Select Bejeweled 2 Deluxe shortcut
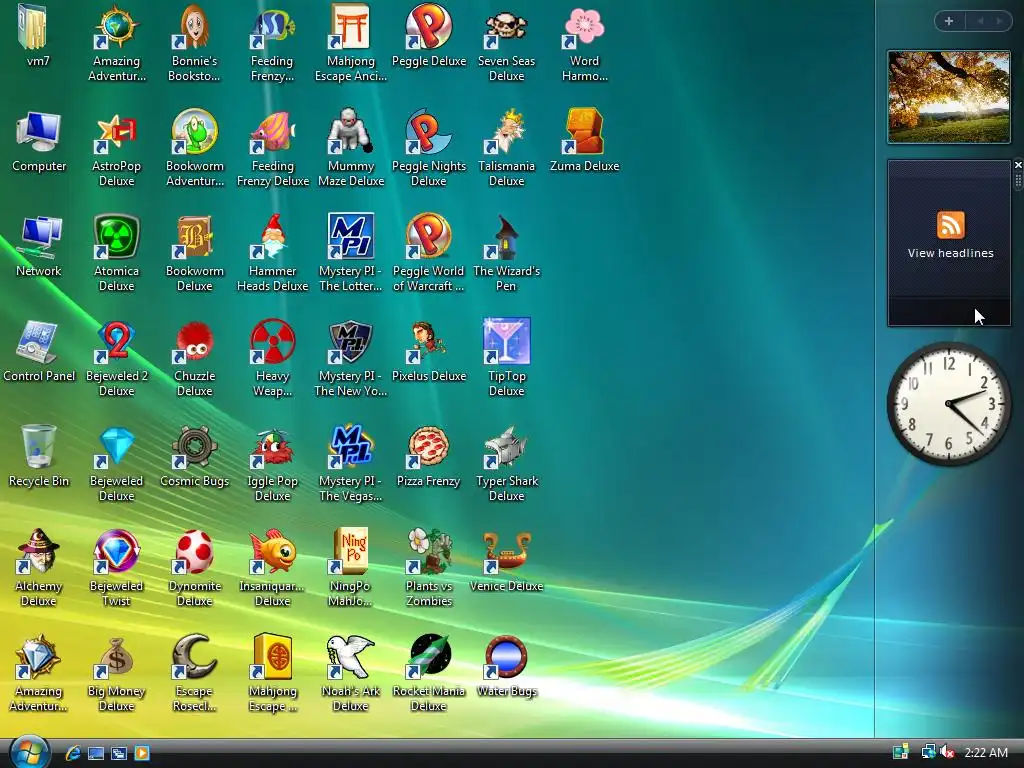The width and height of the screenshot is (1024, 768). point(116,359)
